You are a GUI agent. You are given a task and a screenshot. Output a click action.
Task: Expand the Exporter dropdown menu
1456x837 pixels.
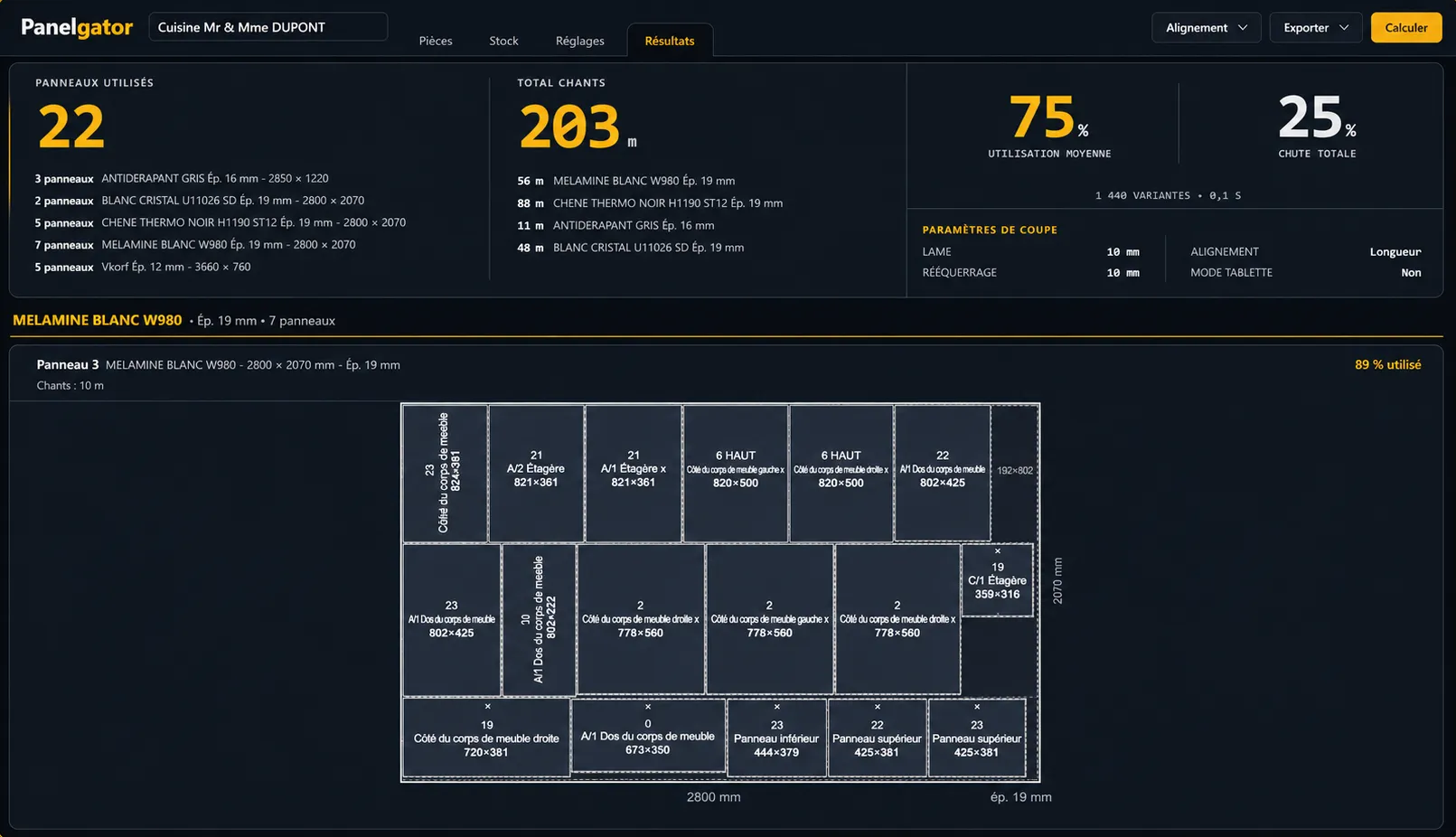click(x=1315, y=27)
